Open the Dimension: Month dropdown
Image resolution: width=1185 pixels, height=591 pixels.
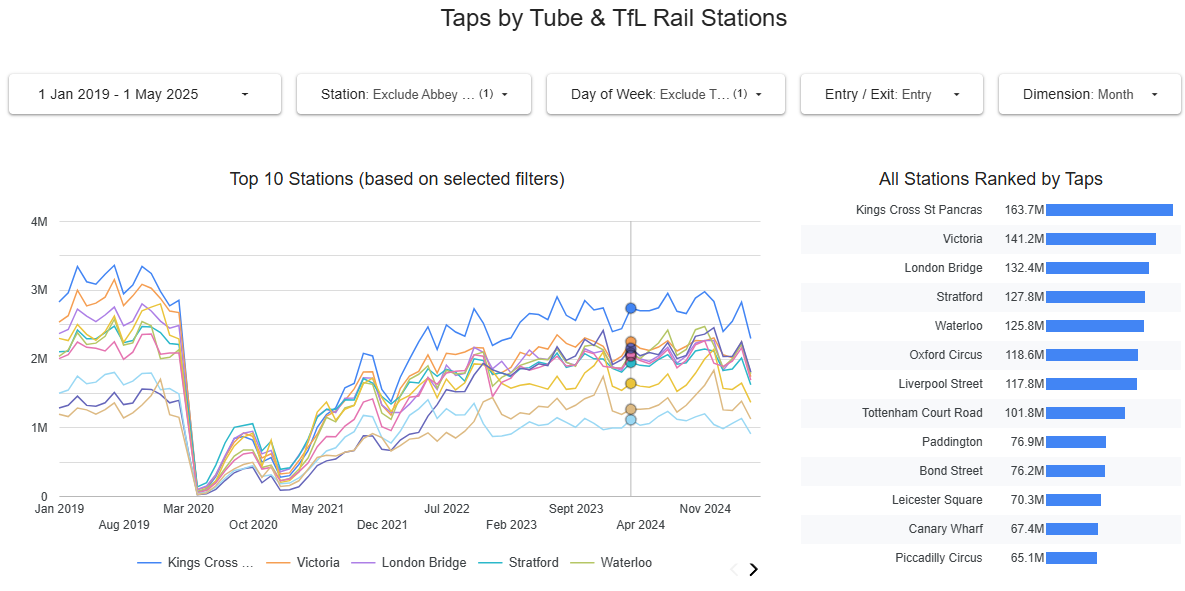click(1089, 94)
